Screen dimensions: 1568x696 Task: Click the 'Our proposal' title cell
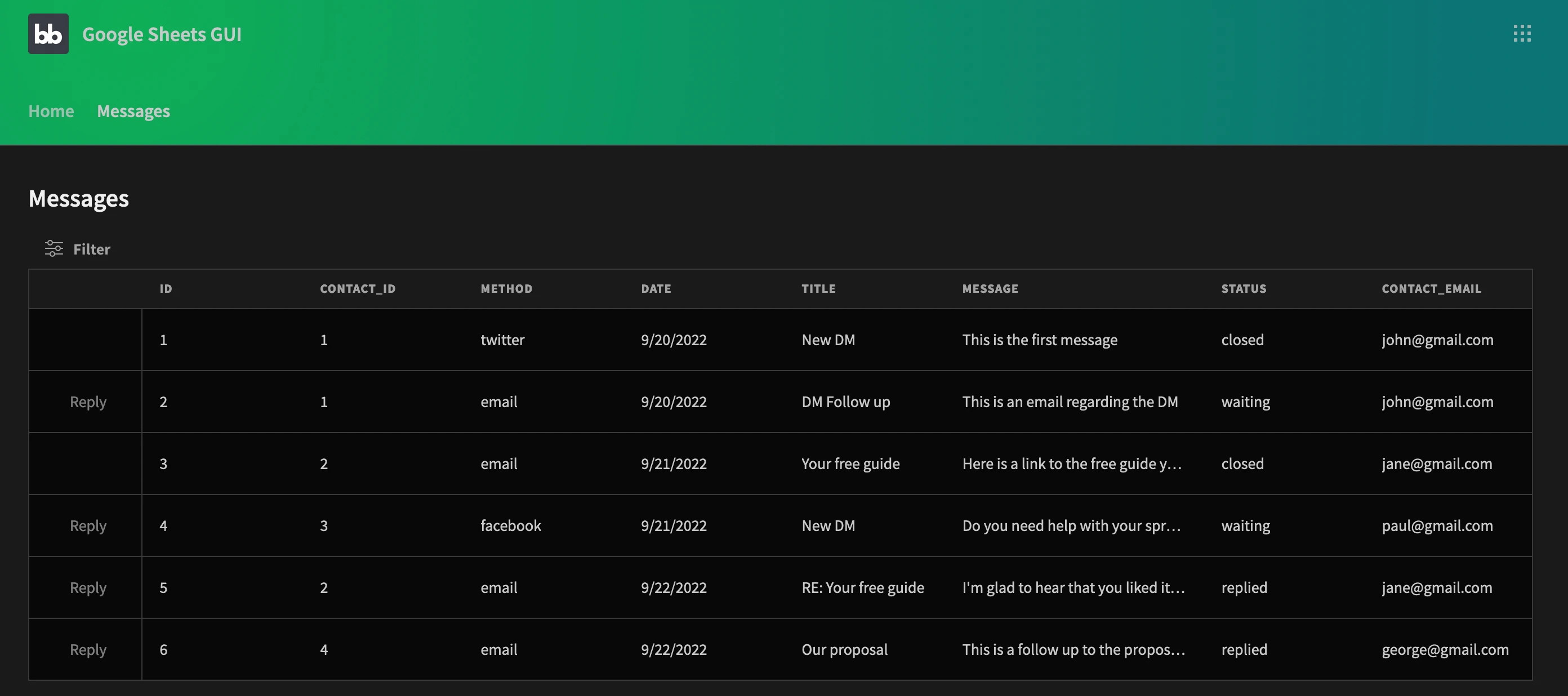844,649
